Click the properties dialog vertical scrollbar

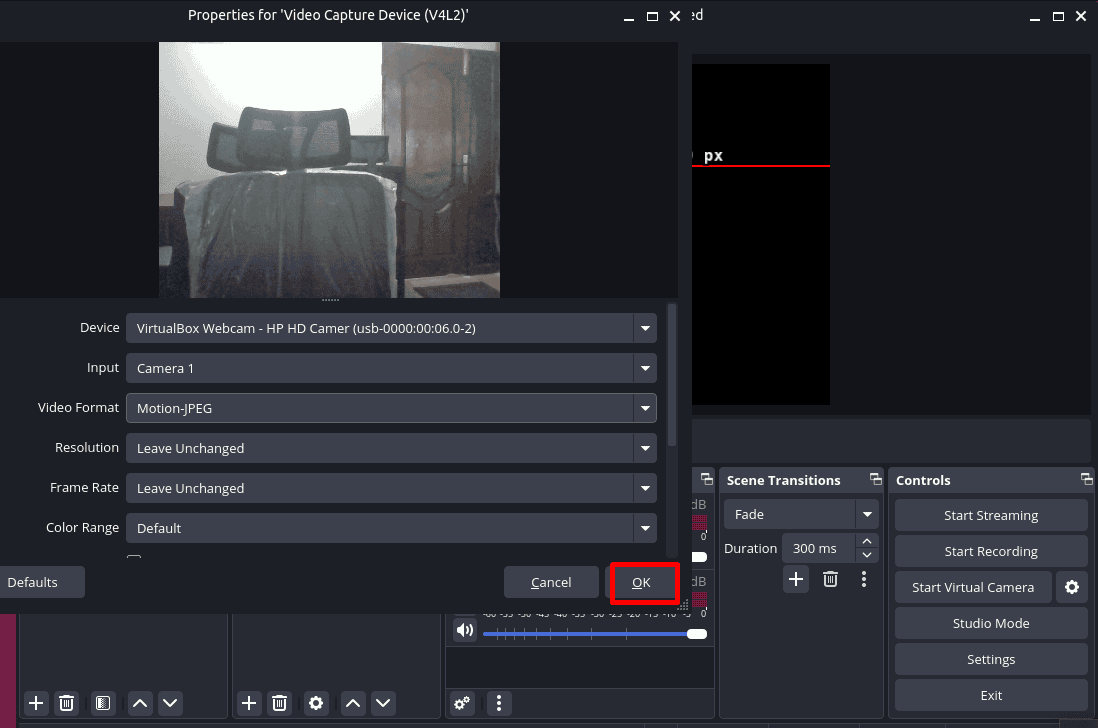pyautogui.click(x=672, y=375)
